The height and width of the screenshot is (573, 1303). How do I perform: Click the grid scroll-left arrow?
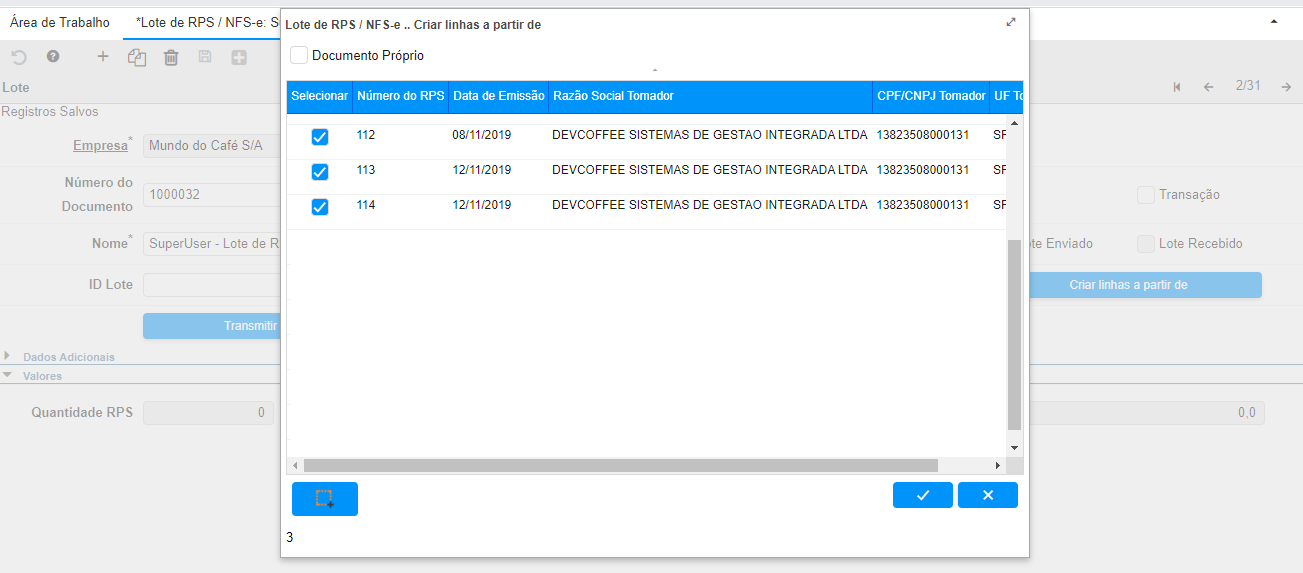tap(295, 466)
